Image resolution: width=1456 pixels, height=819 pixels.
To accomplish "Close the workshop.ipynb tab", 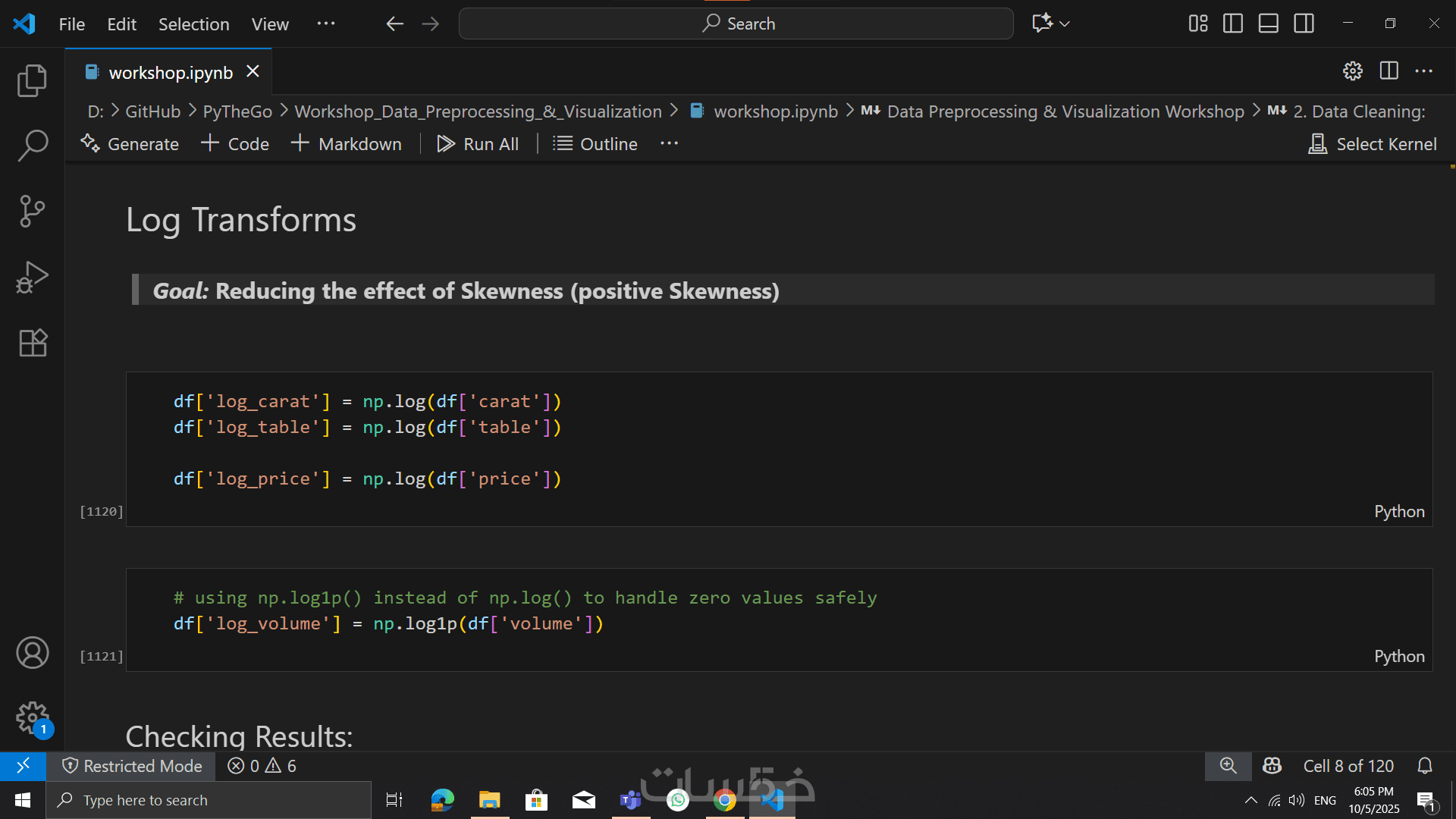I will [253, 71].
